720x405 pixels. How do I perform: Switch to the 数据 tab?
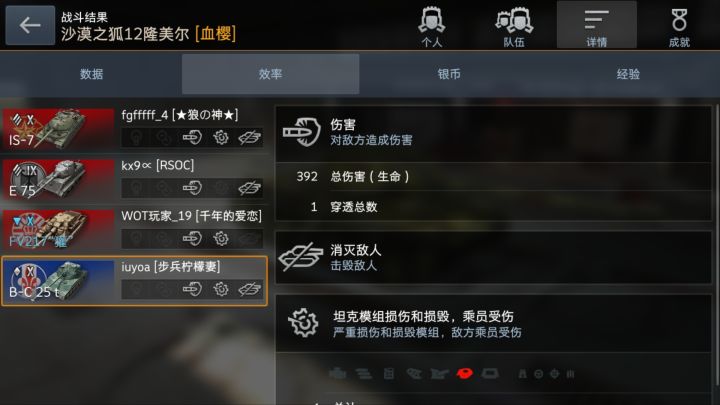point(91,74)
